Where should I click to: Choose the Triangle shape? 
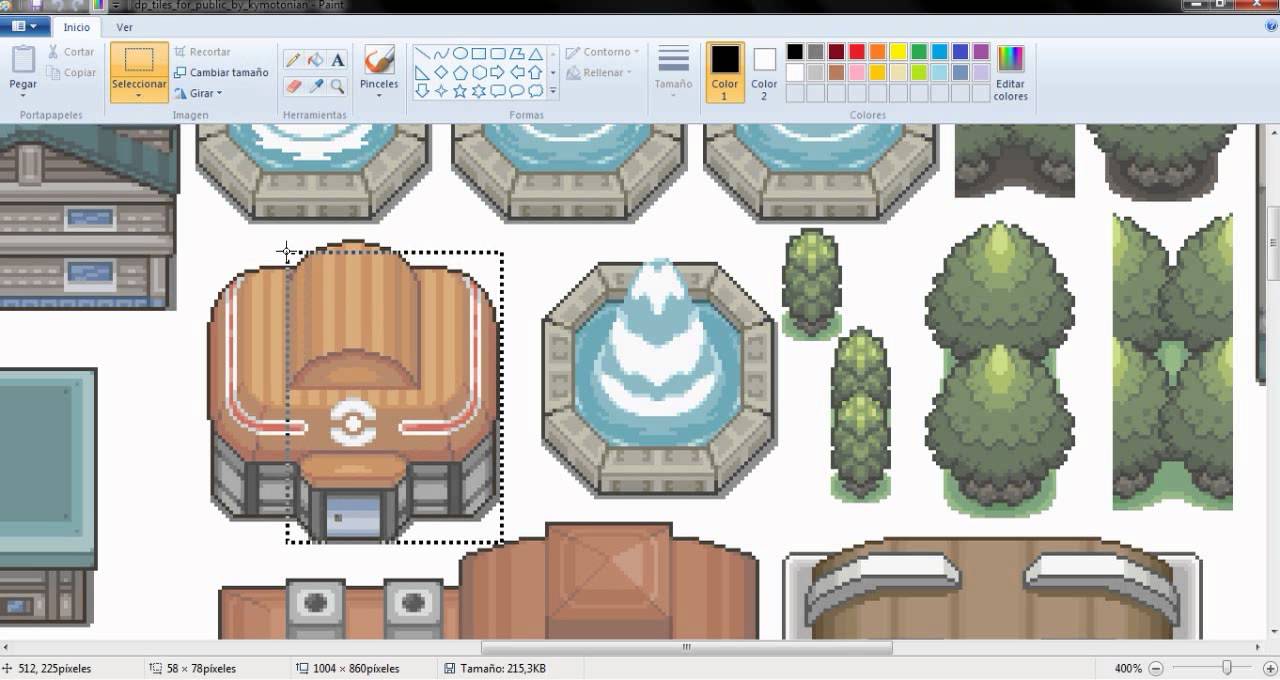(536, 54)
